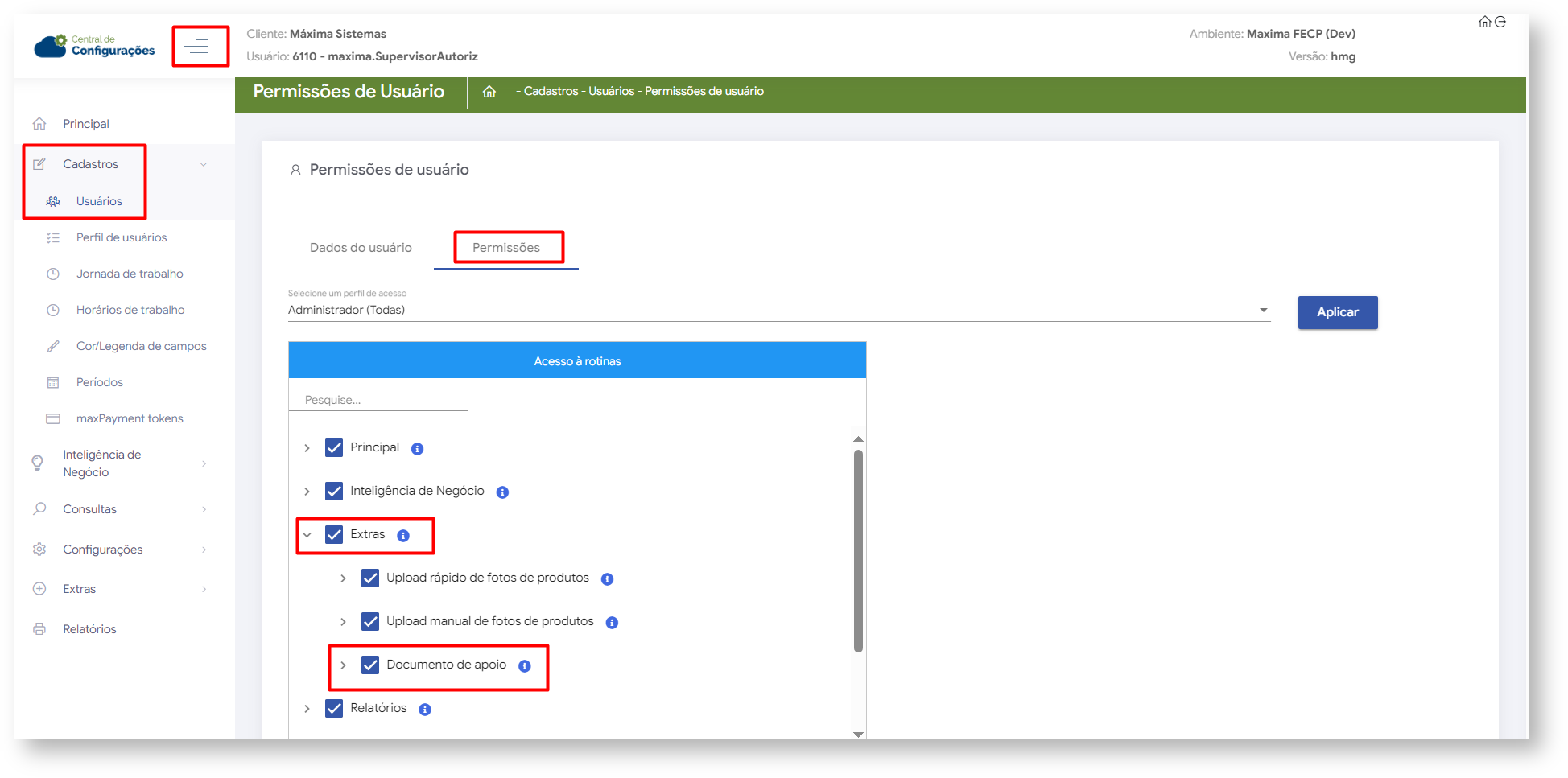1568x778 pixels.
Task: Click info icon beside Upload rápido de fotos
Action: coord(607,579)
